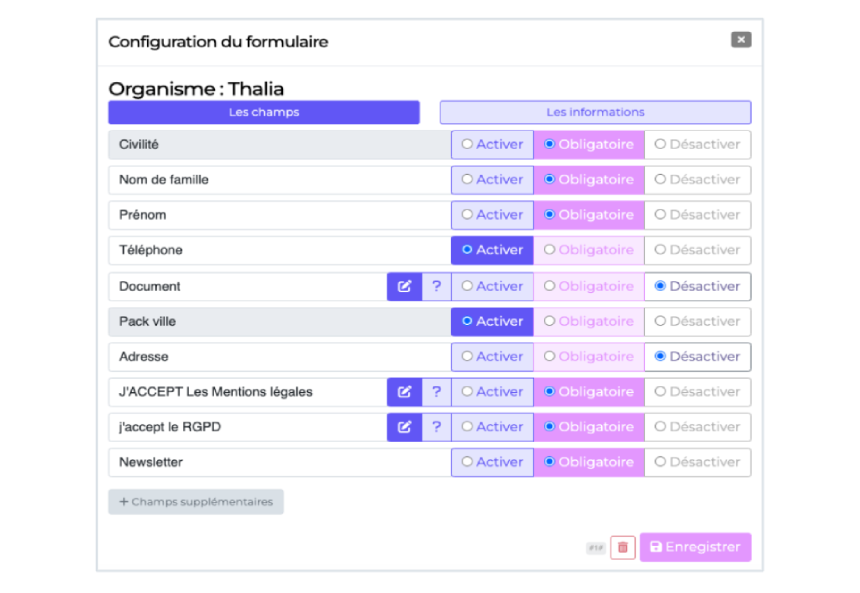Open help for Document field
The height and width of the screenshot is (593, 860).
pyautogui.click(x=436, y=286)
